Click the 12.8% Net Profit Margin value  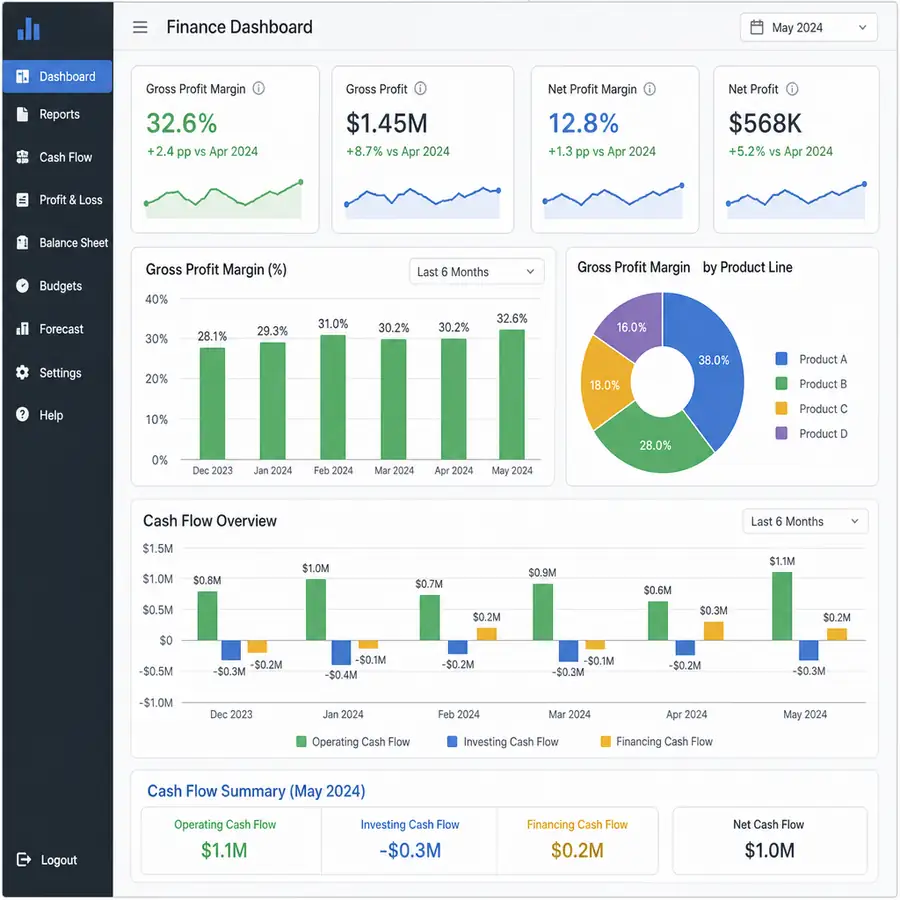pyautogui.click(x=583, y=123)
